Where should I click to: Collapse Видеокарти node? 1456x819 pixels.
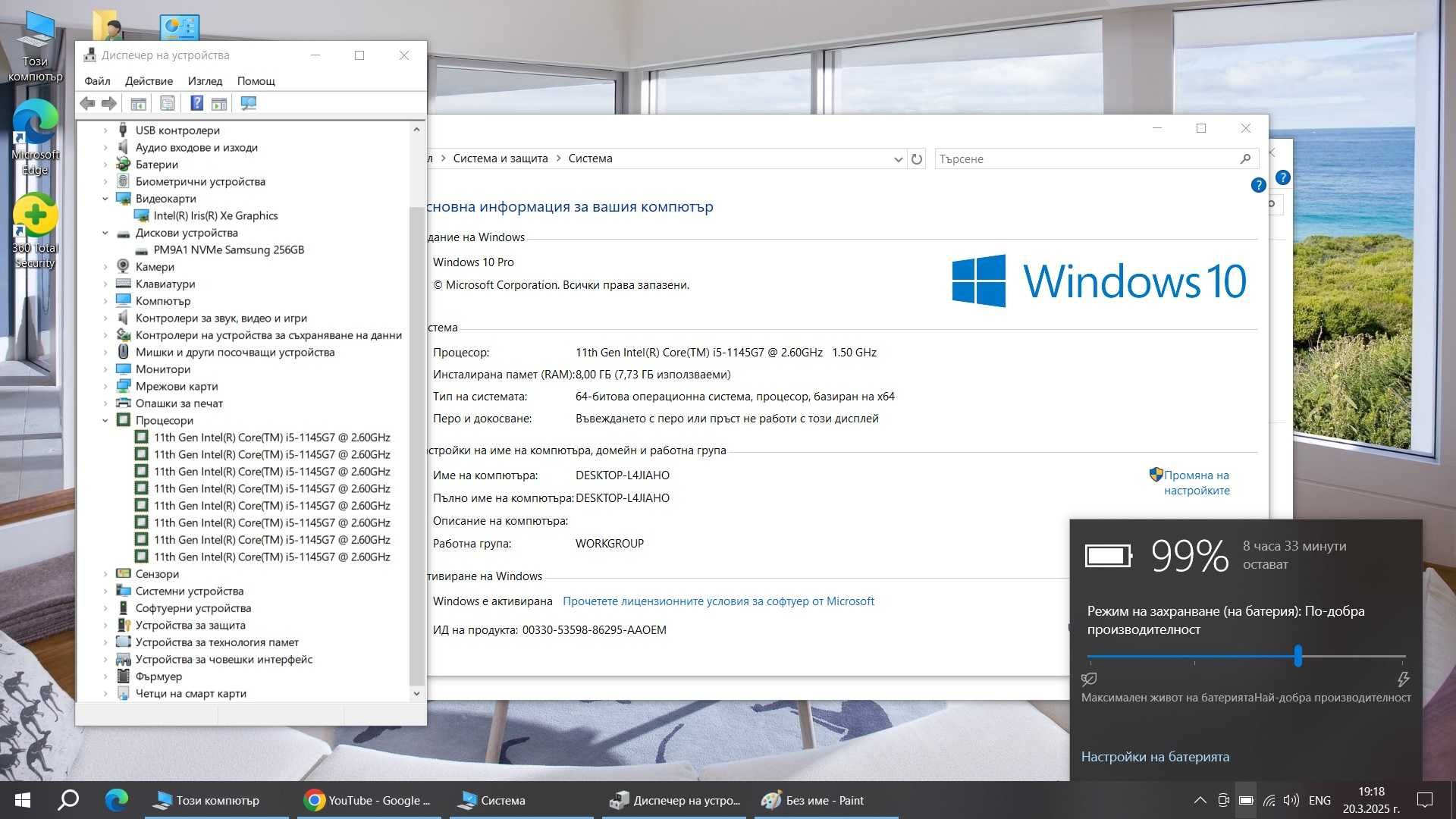pyautogui.click(x=105, y=199)
